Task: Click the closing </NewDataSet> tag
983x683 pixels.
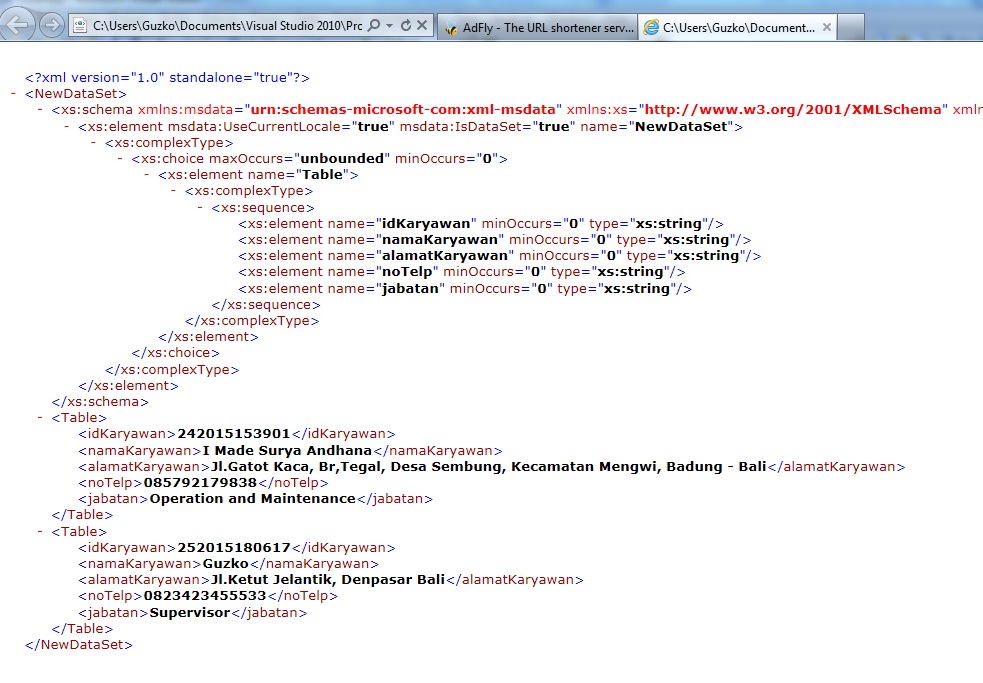Action: pyautogui.click(x=79, y=645)
